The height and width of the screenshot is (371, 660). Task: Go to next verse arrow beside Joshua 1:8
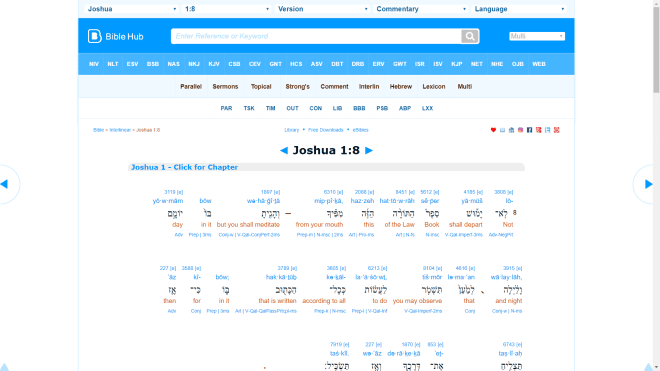[x=369, y=150]
